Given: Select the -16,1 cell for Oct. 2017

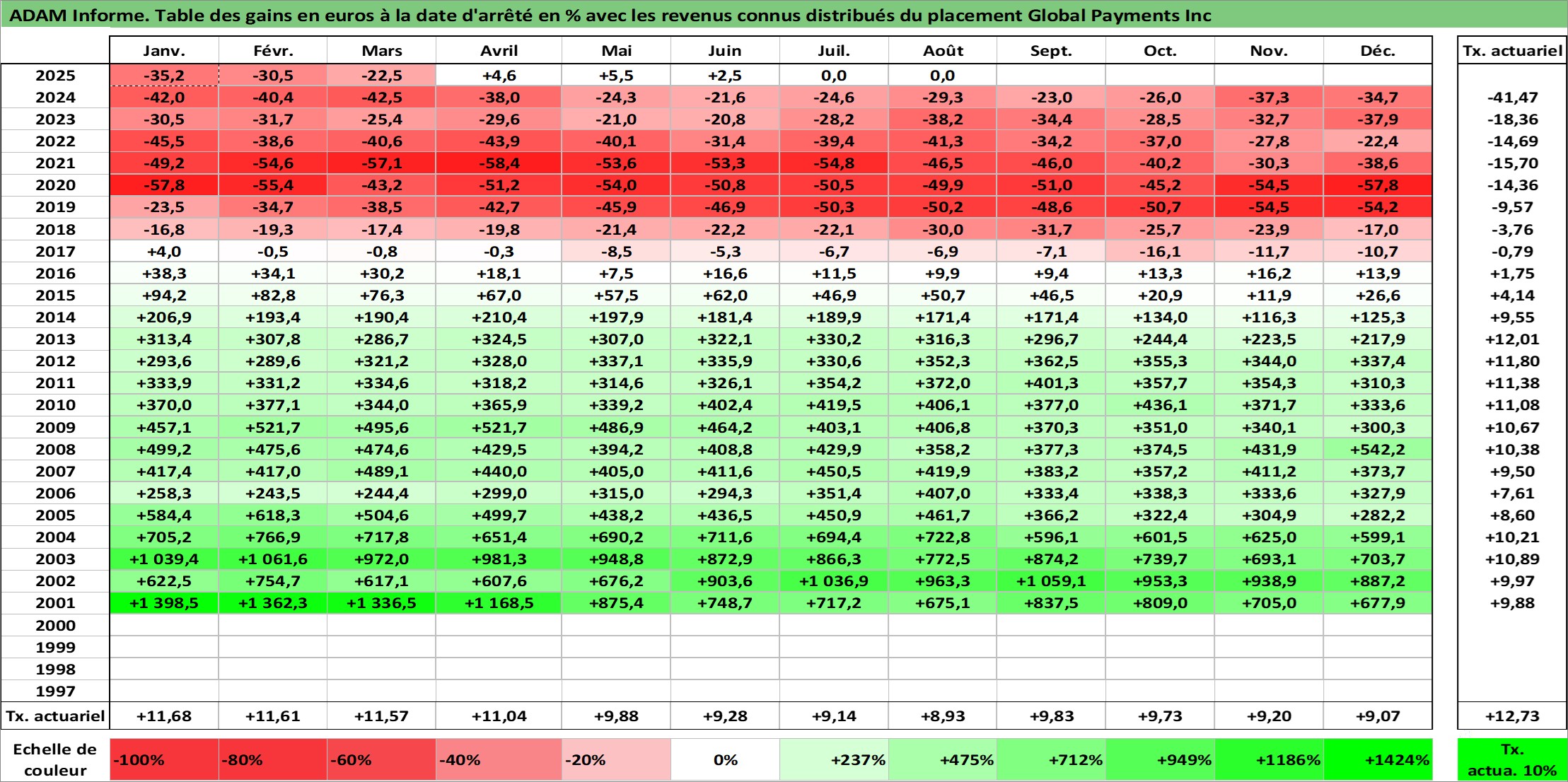Looking at the screenshot, I should tap(1160, 252).
